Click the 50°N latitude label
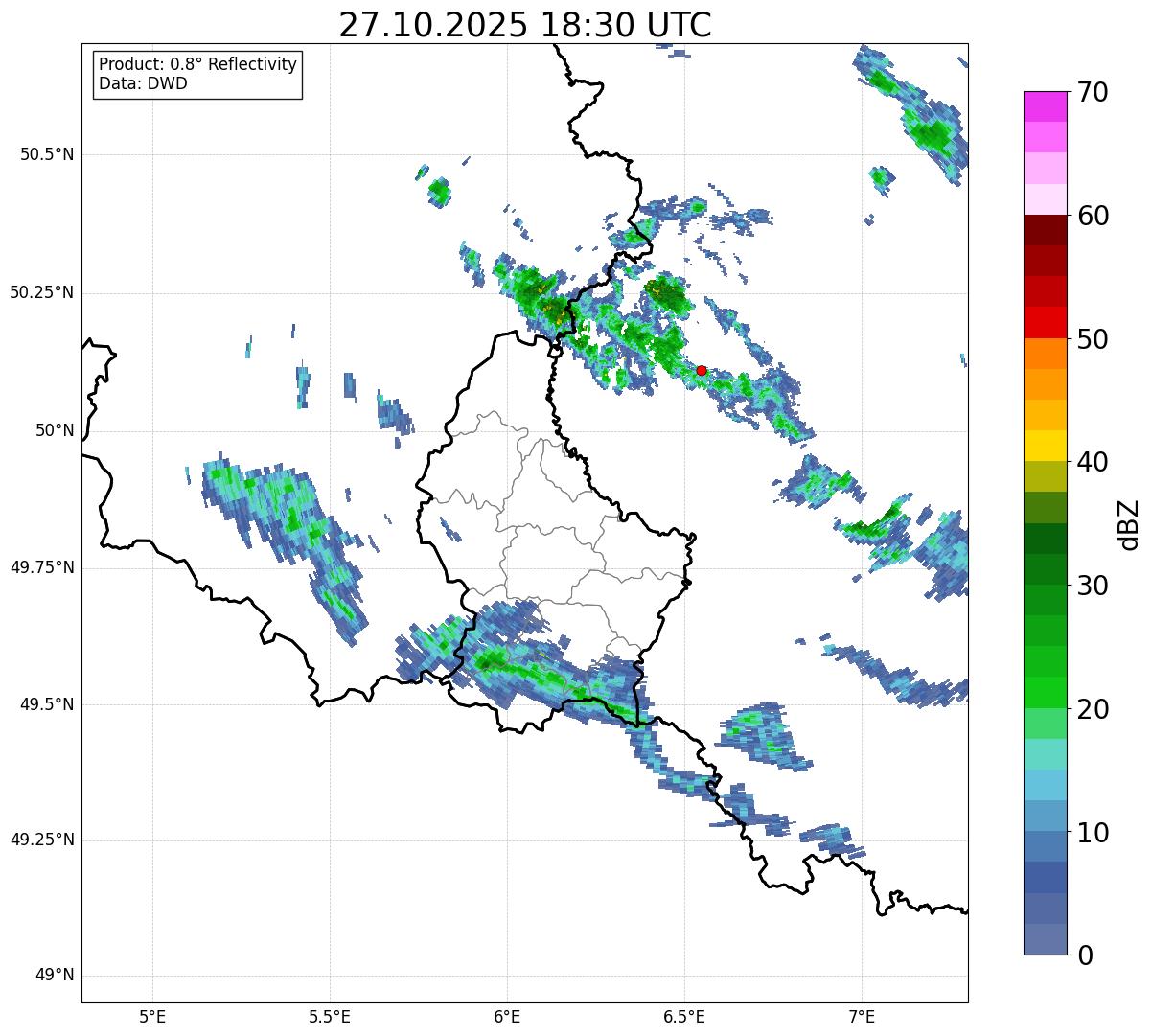The width and height of the screenshot is (1152, 1036). [x=53, y=430]
